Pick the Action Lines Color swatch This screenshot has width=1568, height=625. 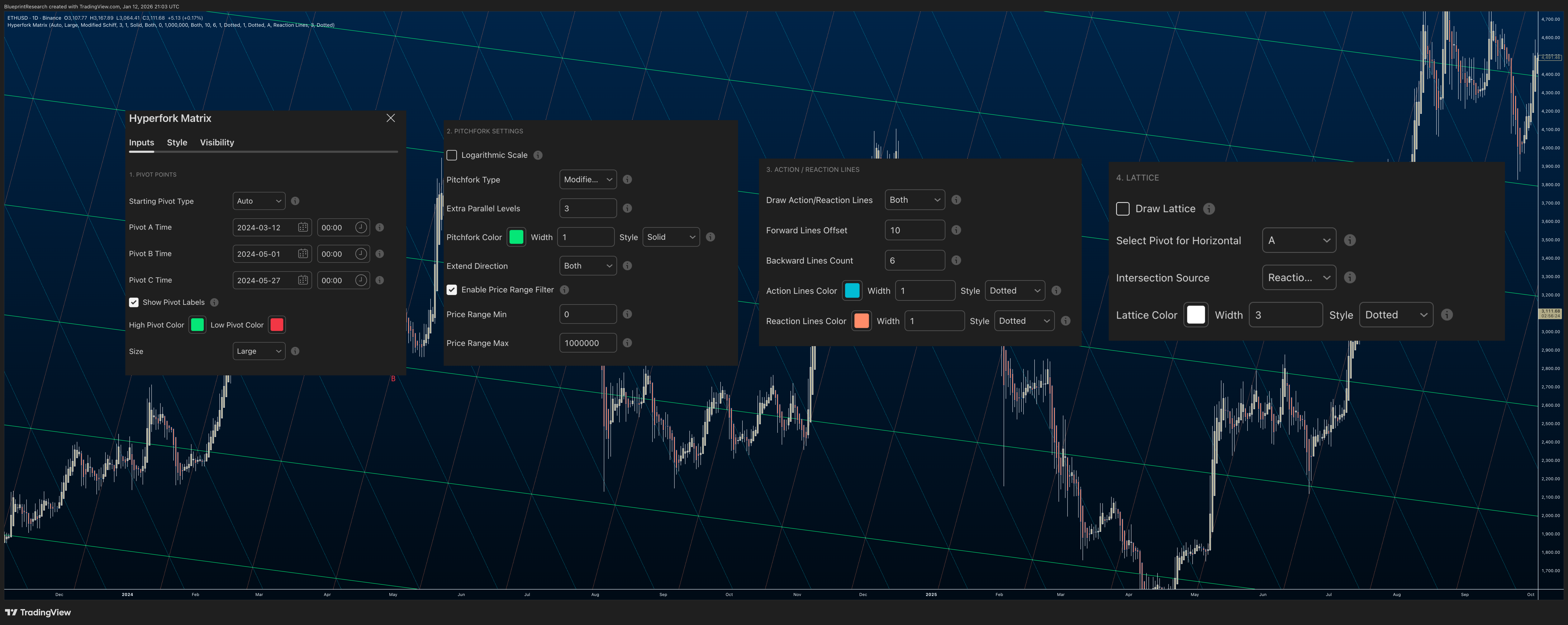[x=852, y=291]
